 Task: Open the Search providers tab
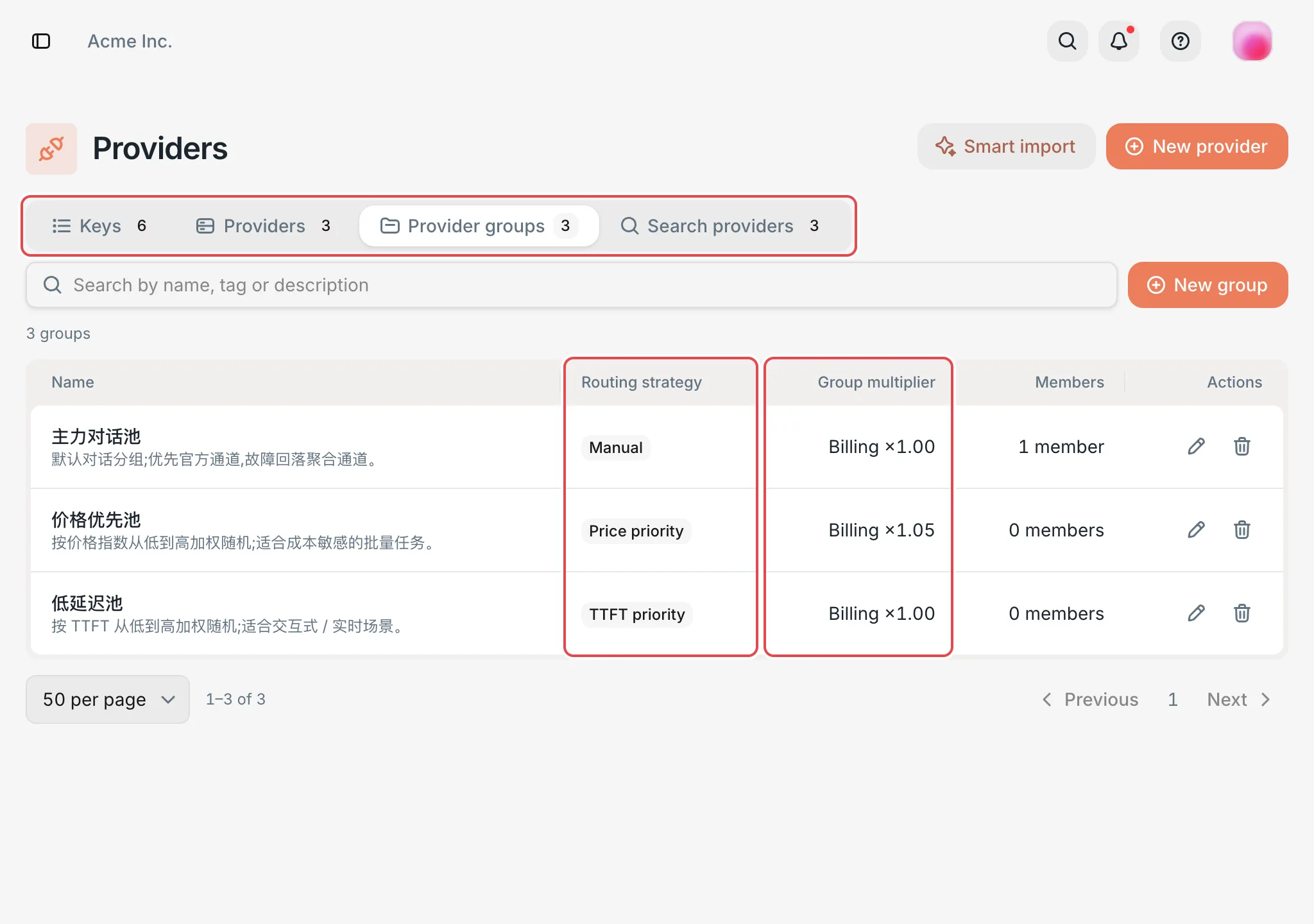pos(720,226)
